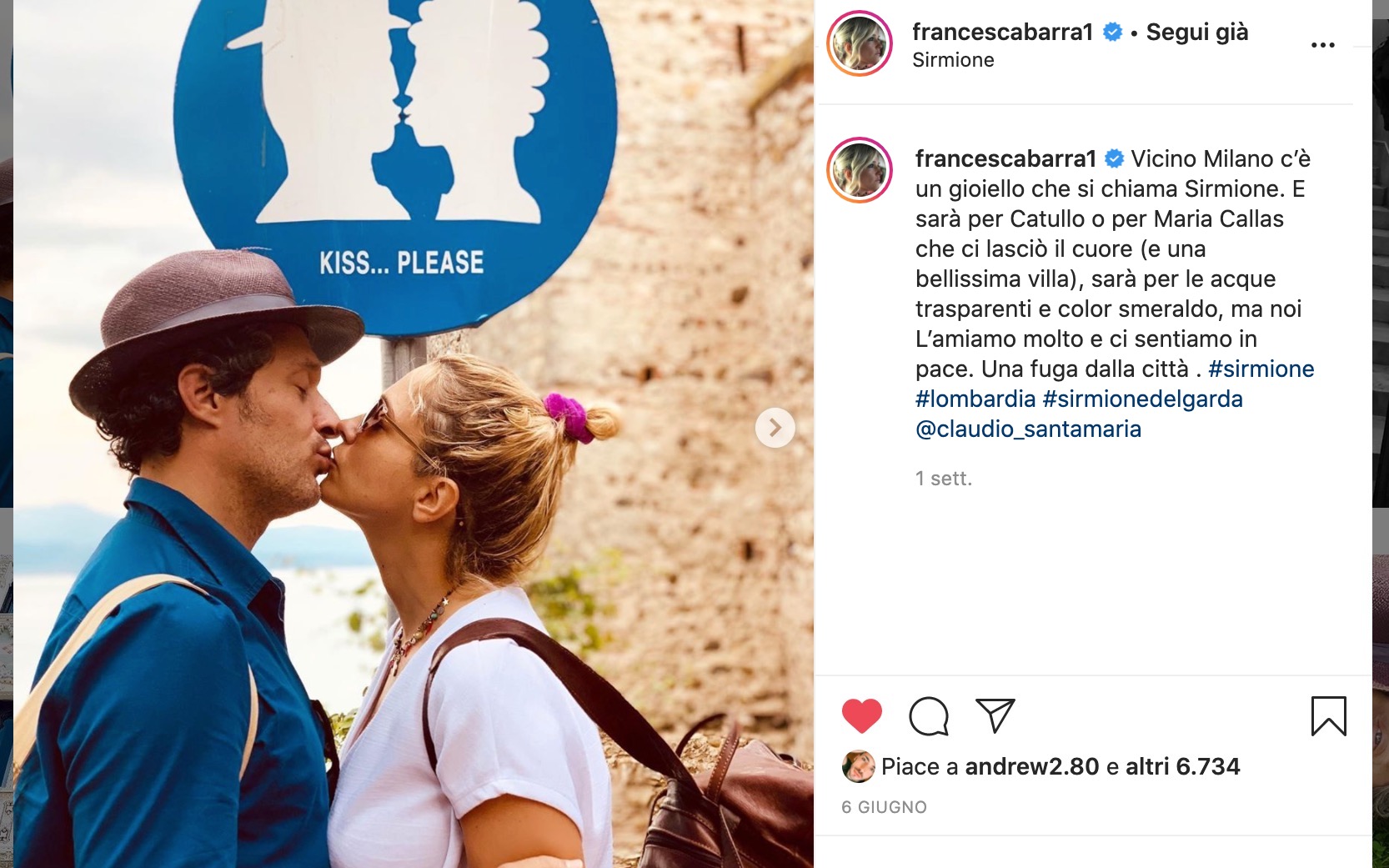1389x868 pixels.
Task: Click francescabarra1 username in the header
Action: [1002, 32]
